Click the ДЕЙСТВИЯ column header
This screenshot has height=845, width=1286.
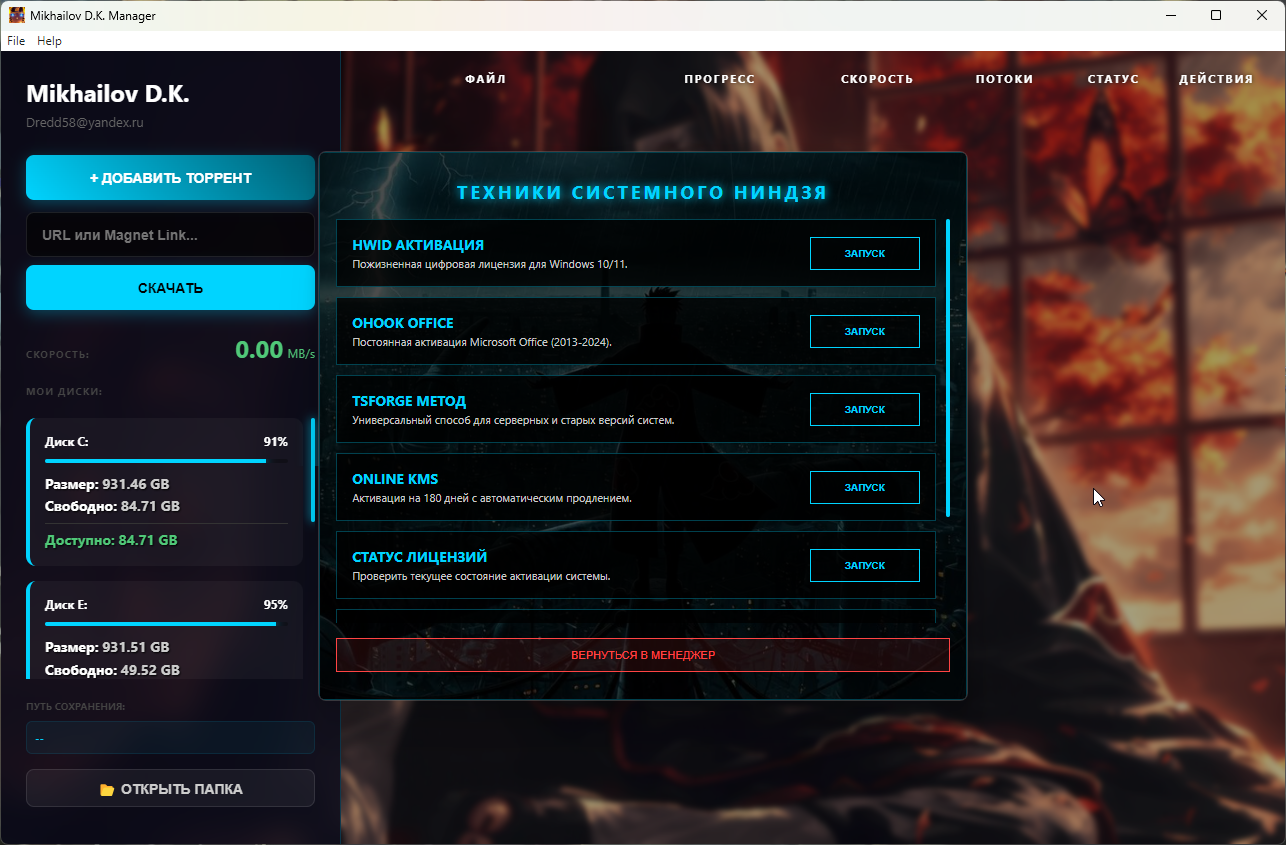point(1216,79)
